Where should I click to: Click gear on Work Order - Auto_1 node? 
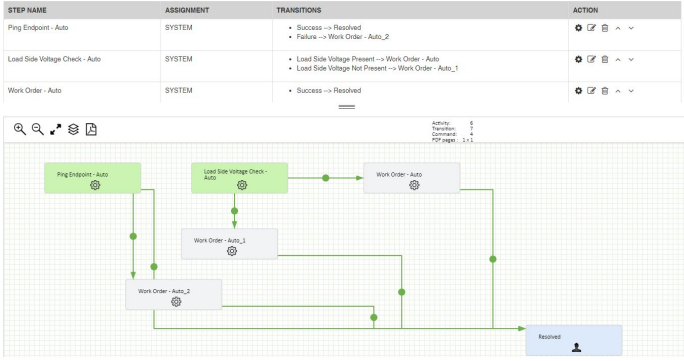(x=232, y=251)
